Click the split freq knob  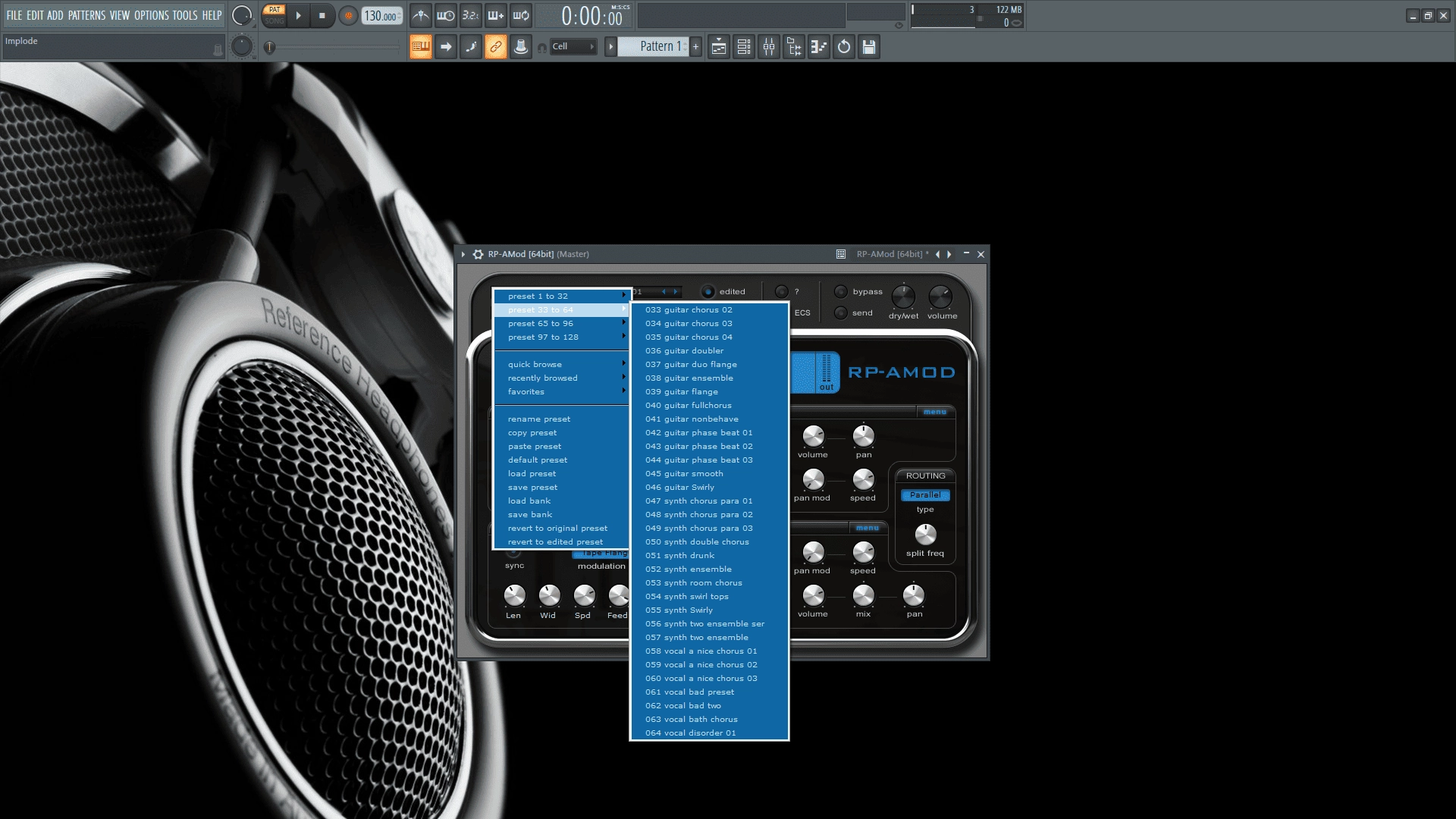click(925, 535)
